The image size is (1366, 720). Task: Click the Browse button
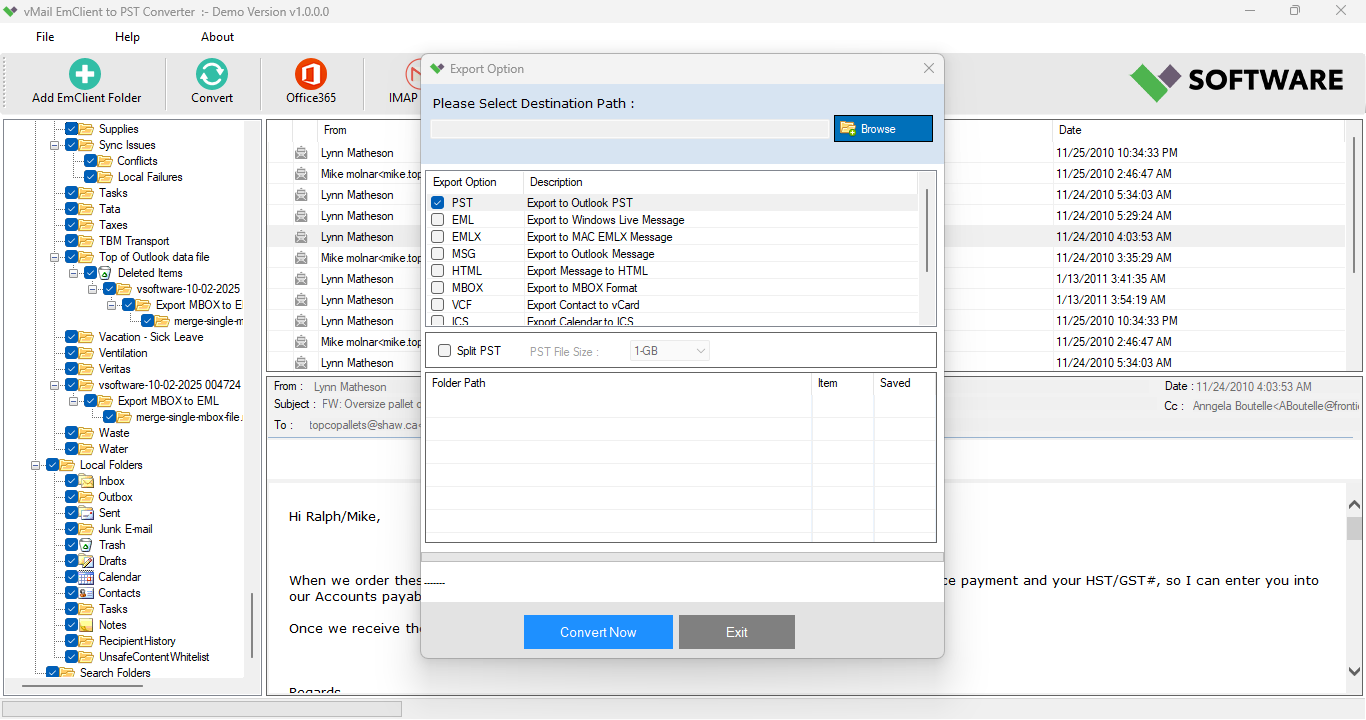tap(883, 129)
